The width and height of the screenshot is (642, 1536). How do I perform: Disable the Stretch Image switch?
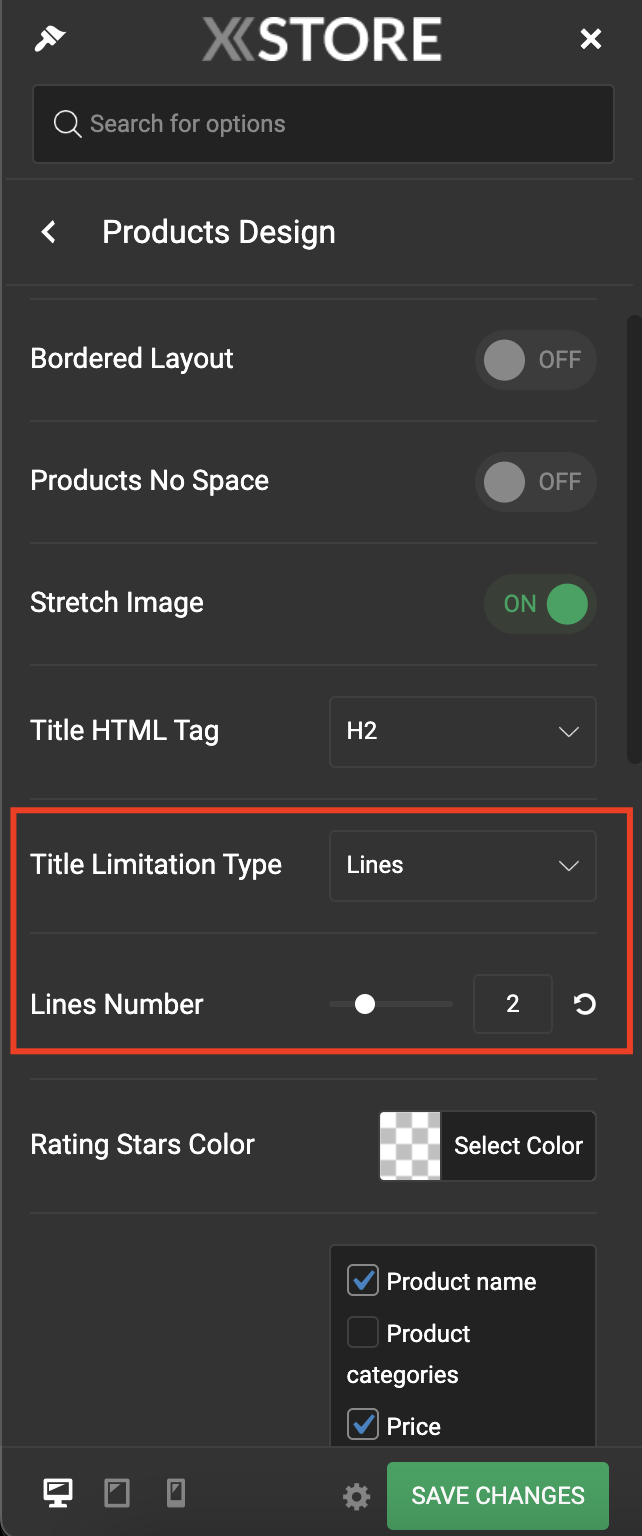click(540, 604)
